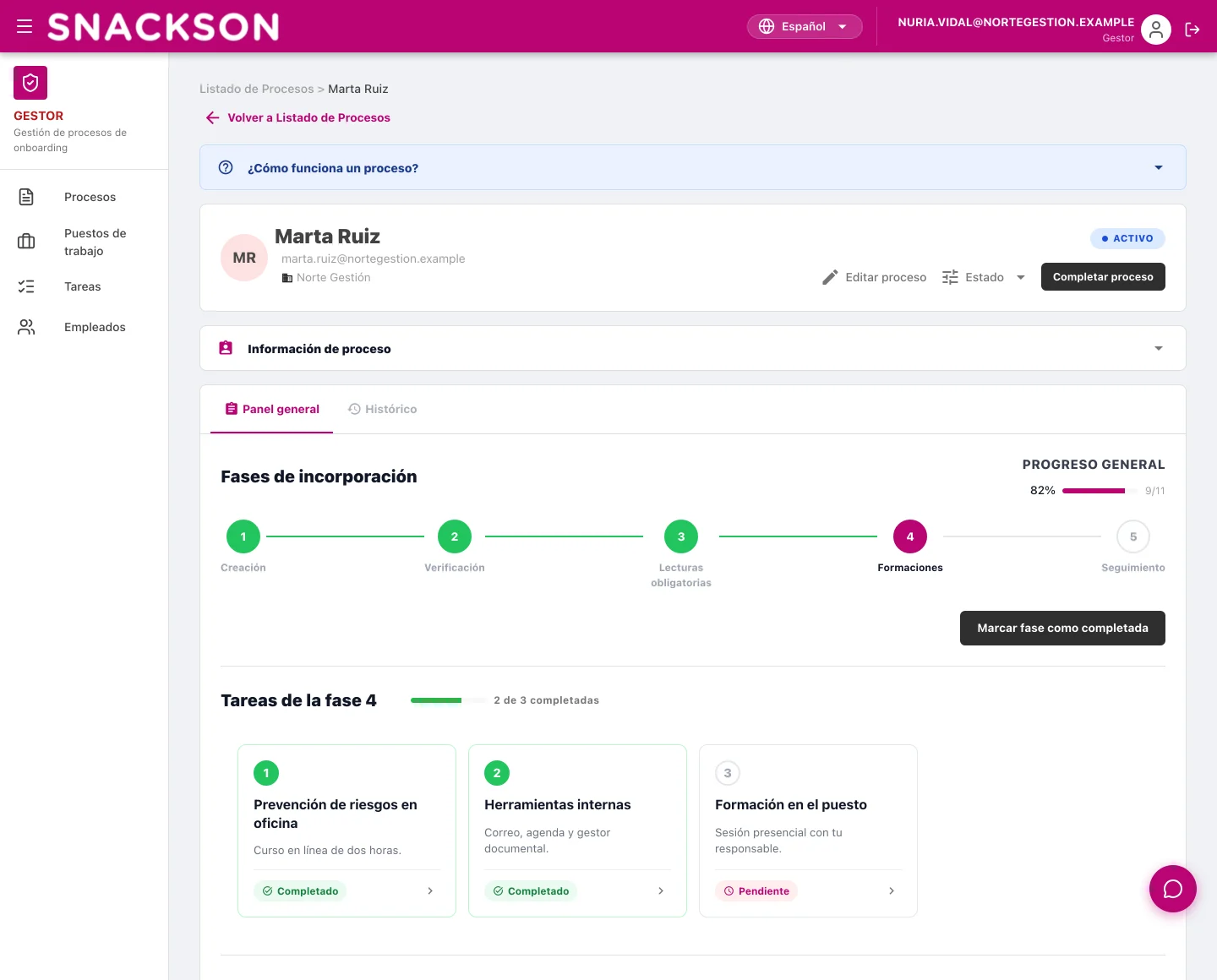Open the Estado dropdown
The height and width of the screenshot is (980, 1217).
984,277
